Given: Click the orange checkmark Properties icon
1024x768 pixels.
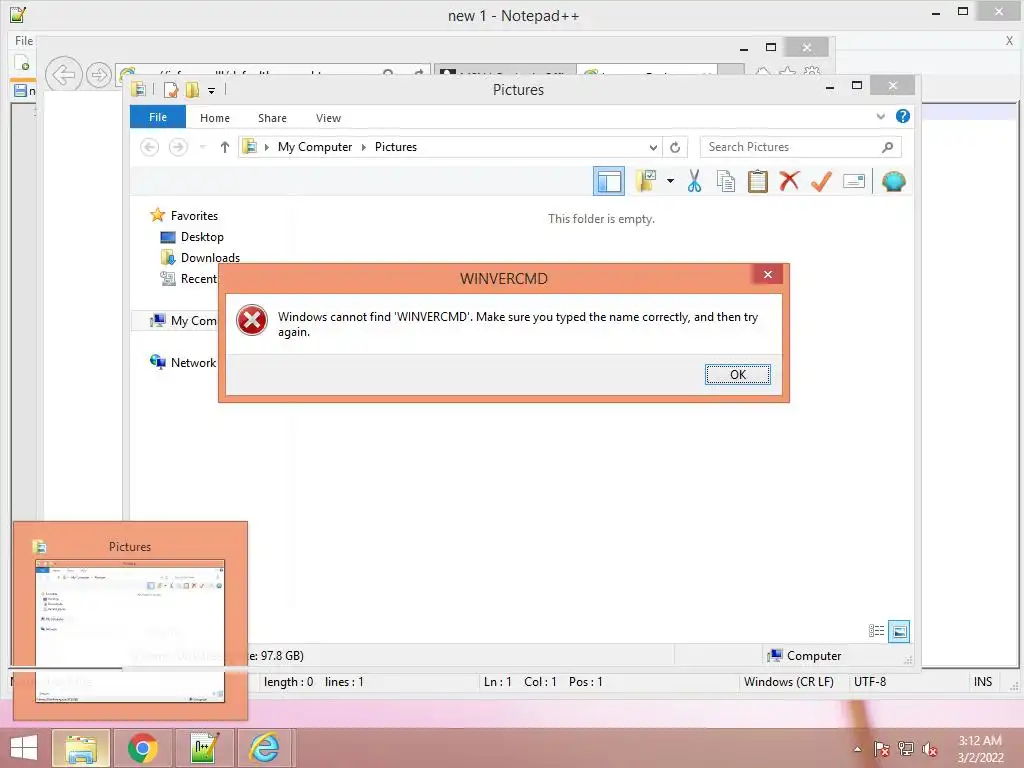Looking at the screenshot, I should tap(821, 181).
